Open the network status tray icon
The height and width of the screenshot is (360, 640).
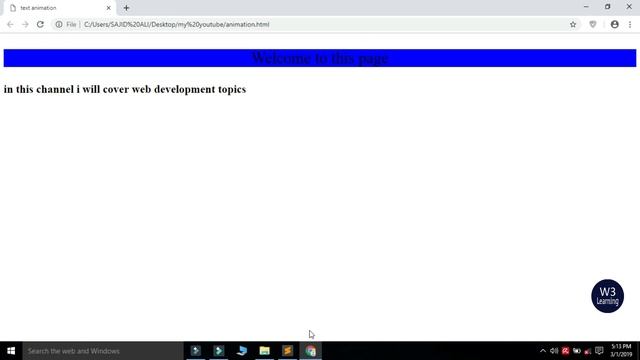click(x=588, y=351)
